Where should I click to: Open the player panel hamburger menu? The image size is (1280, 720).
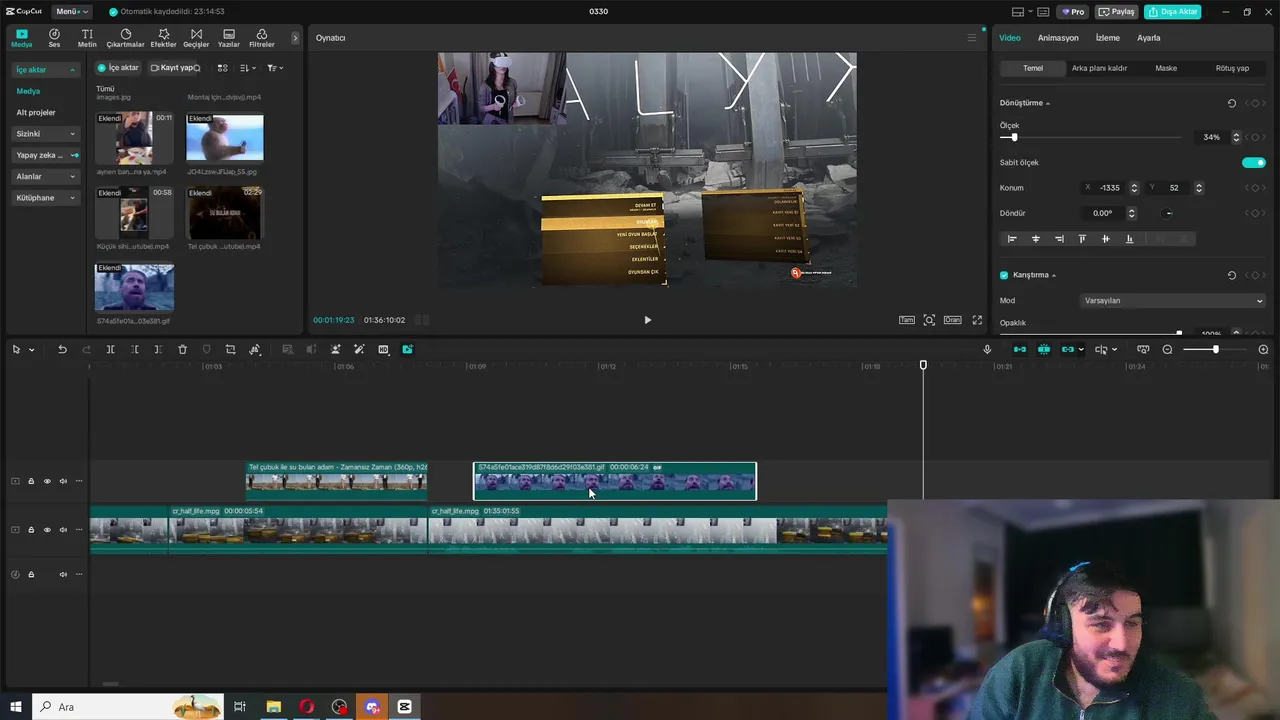[971, 38]
